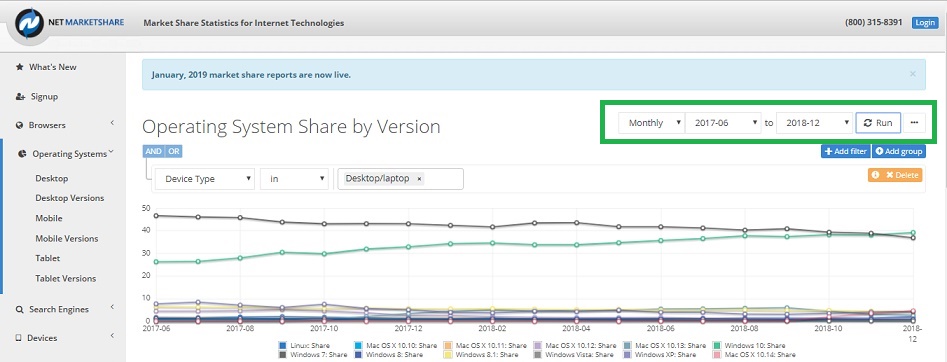Select Tablet in sidebar
947x362 pixels.
(48, 258)
